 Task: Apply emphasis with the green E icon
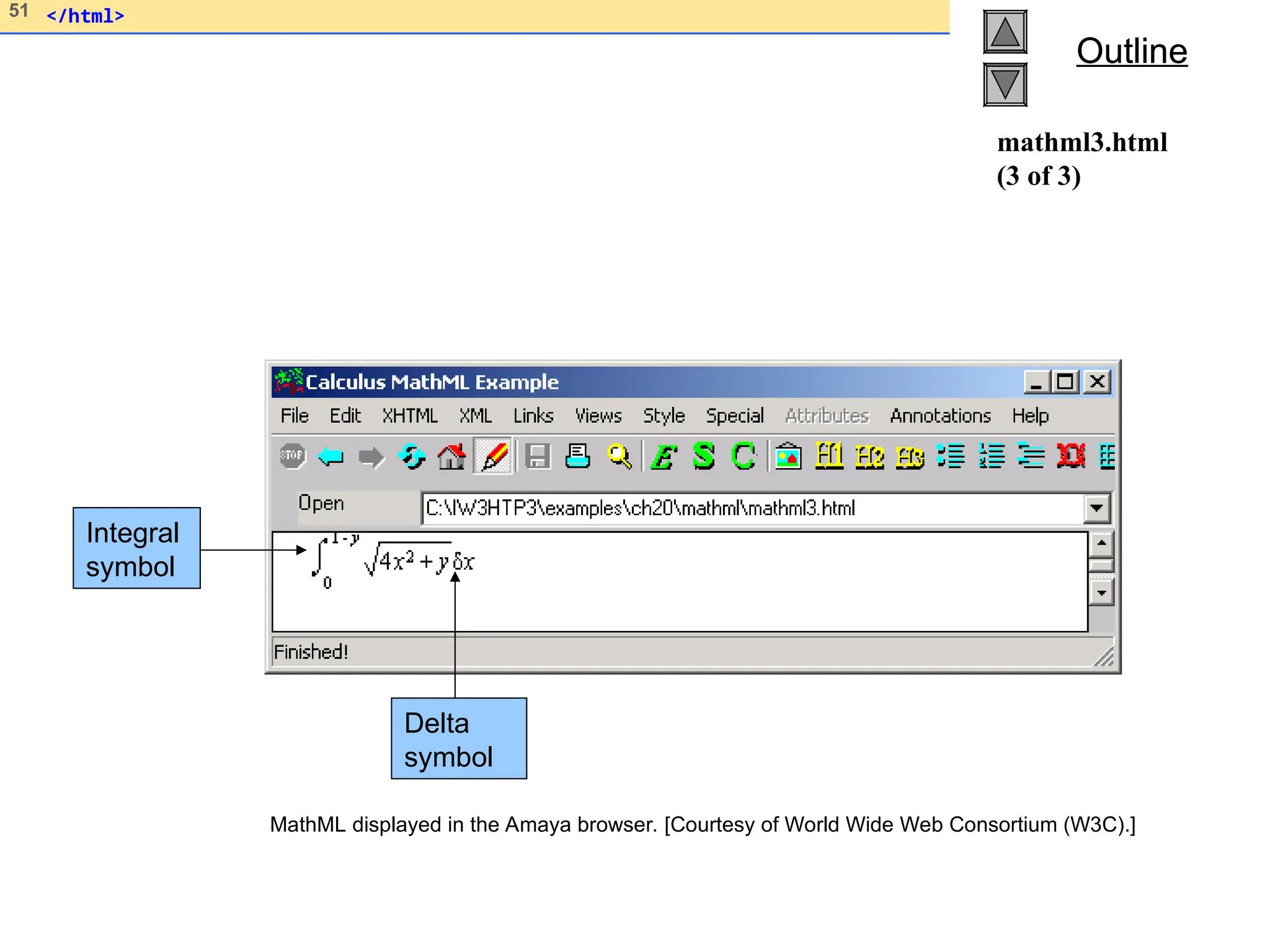pyautogui.click(x=663, y=457)
